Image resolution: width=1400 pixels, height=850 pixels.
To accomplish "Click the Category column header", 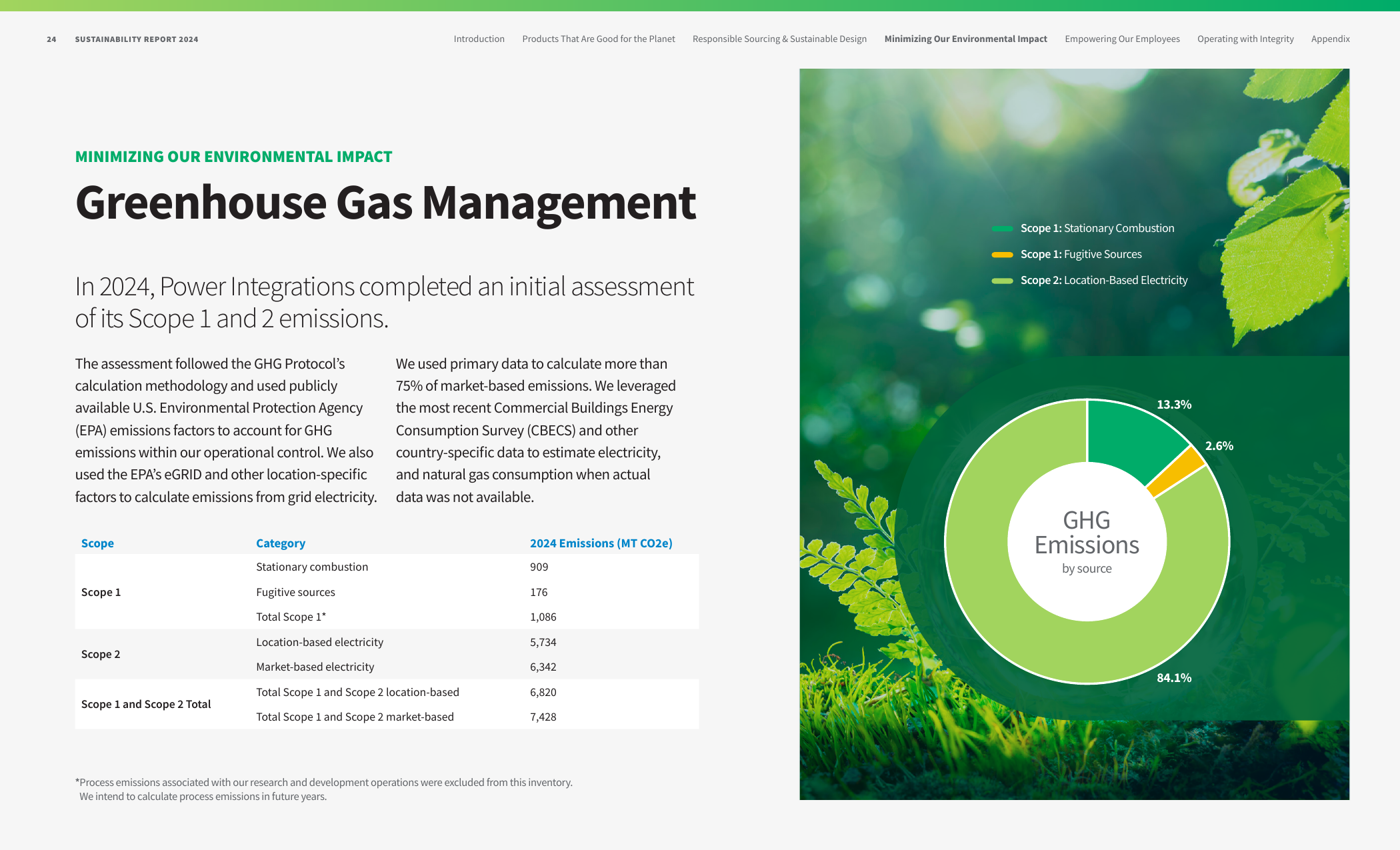I will 281,543.
